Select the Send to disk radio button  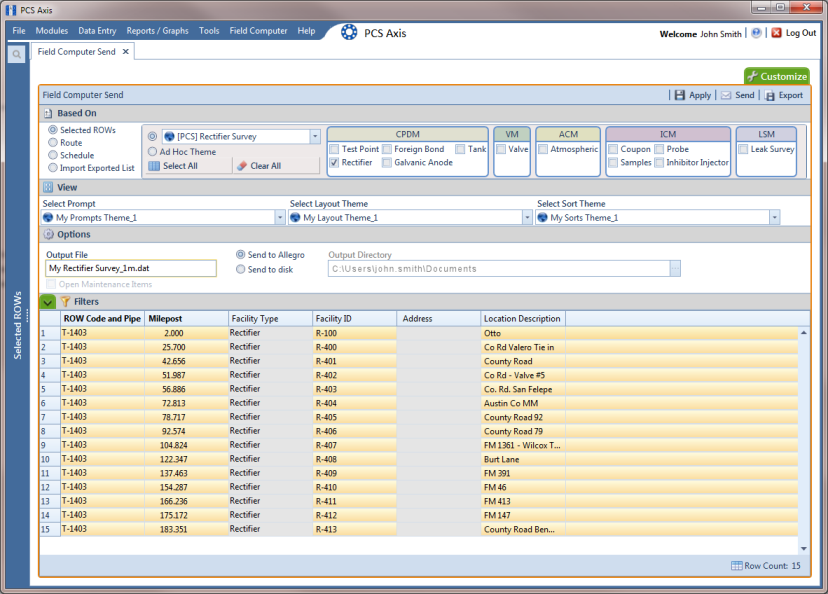click(x=240, y=269)
